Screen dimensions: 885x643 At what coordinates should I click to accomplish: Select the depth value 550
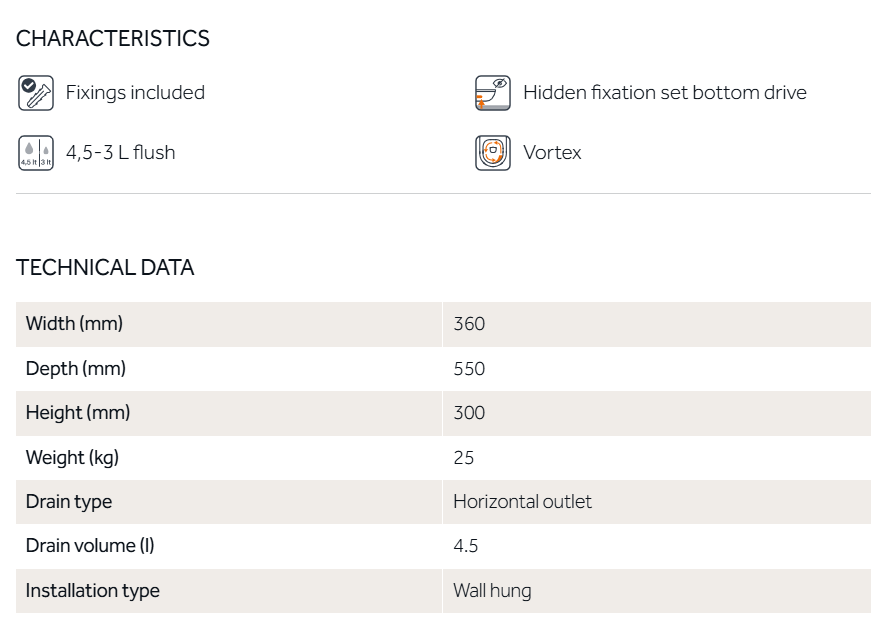[469, 369]
